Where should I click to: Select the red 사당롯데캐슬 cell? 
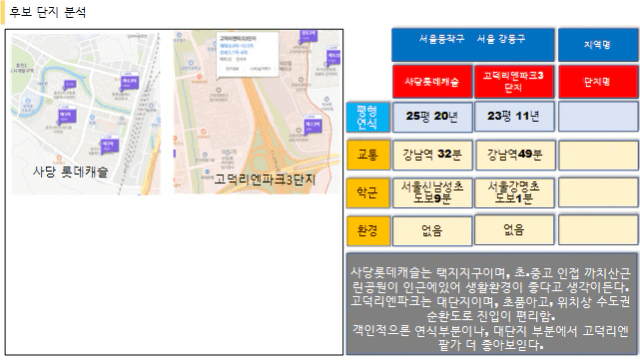point(432,81)
